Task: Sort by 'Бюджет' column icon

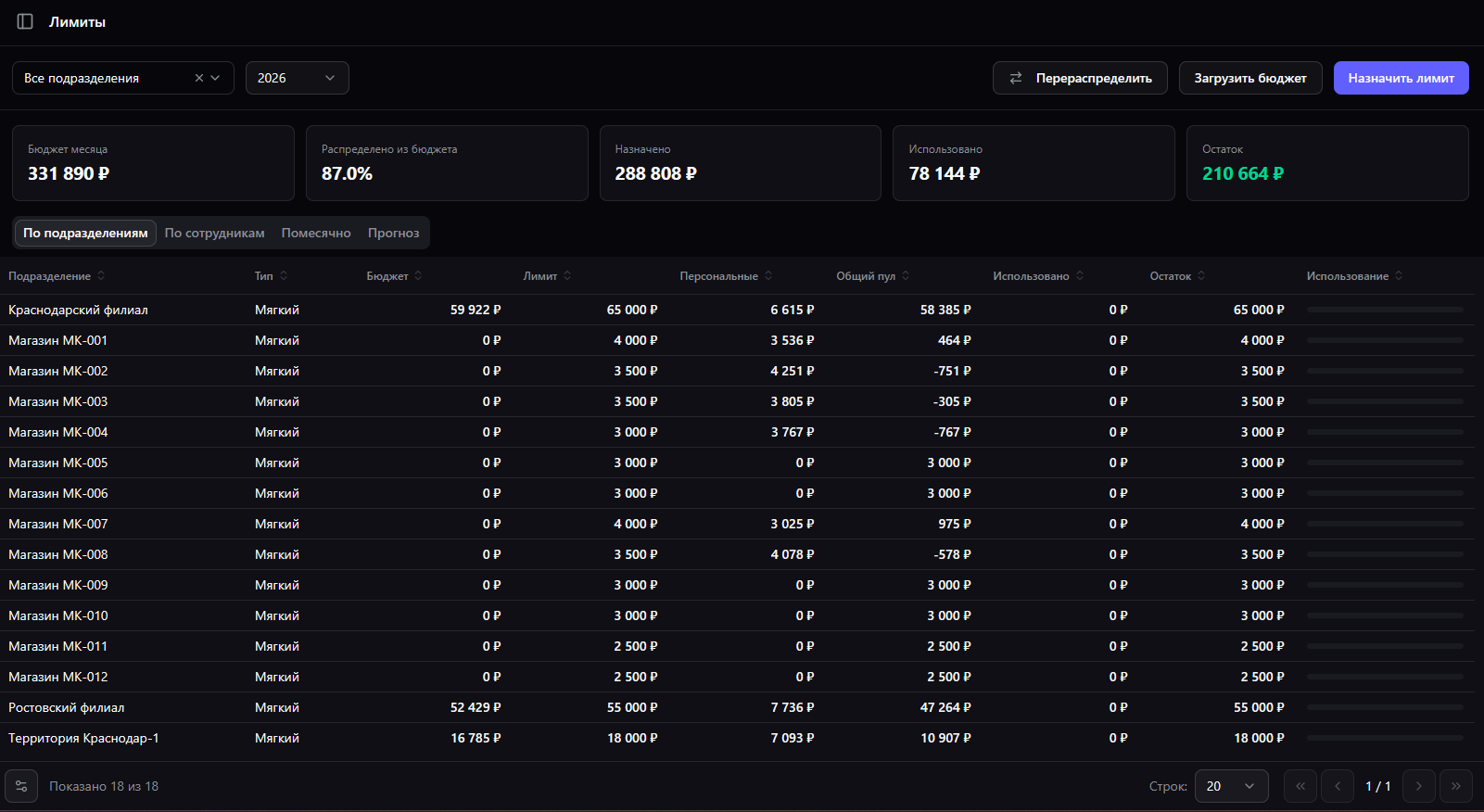Action: click(x=418, y=275)
